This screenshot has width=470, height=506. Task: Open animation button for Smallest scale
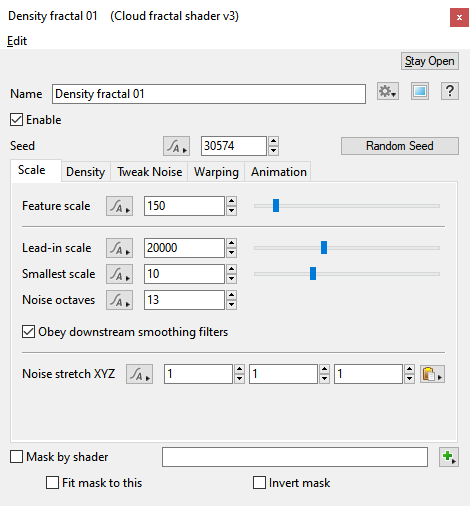pos(119,274)
